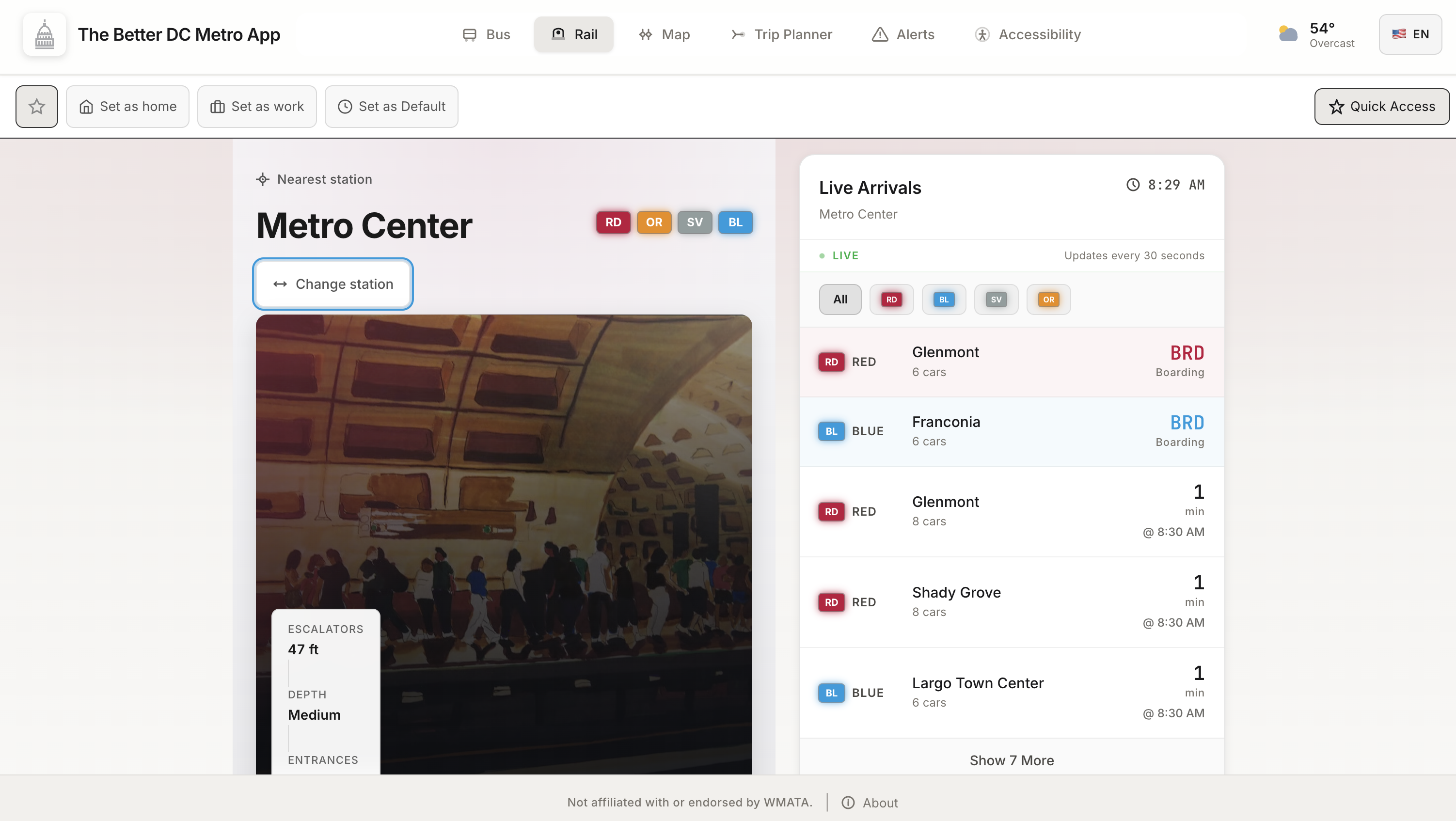Click the Nearest station locator icon
Screen dimensions: 1456x821
262,179
